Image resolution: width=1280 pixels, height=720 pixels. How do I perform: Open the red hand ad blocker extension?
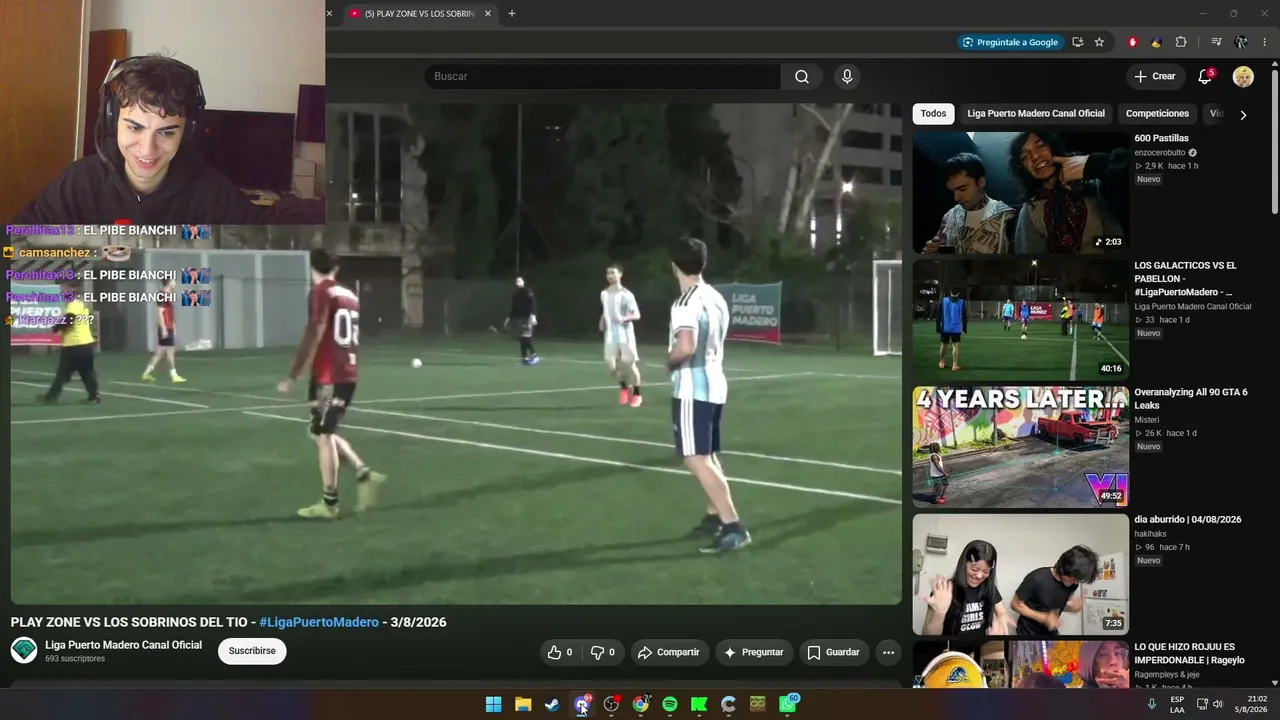pos(1133,42)
